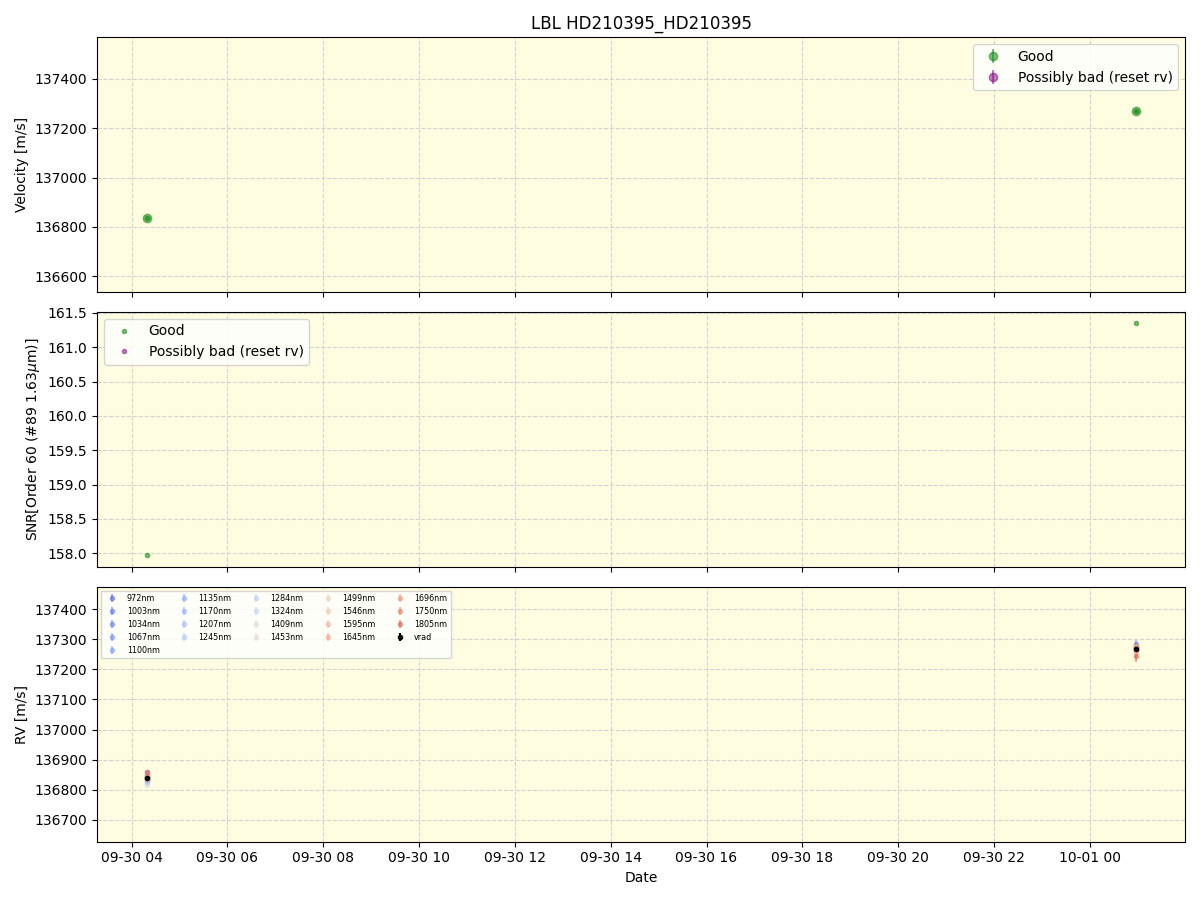Click the 1100nm legend marker
1200x900 pixels.
point(112,650)
